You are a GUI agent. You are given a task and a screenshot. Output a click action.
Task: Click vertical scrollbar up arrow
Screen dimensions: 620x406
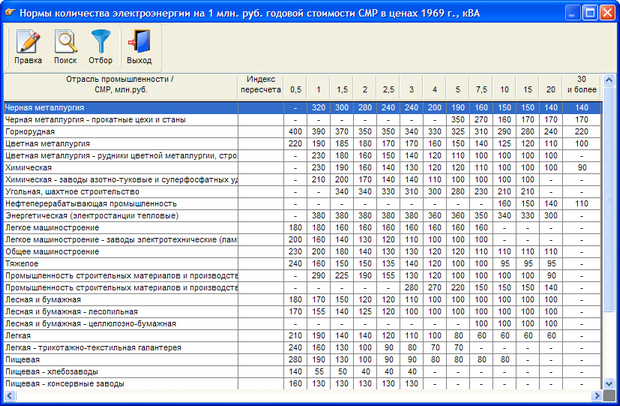[x=609, y=80]
